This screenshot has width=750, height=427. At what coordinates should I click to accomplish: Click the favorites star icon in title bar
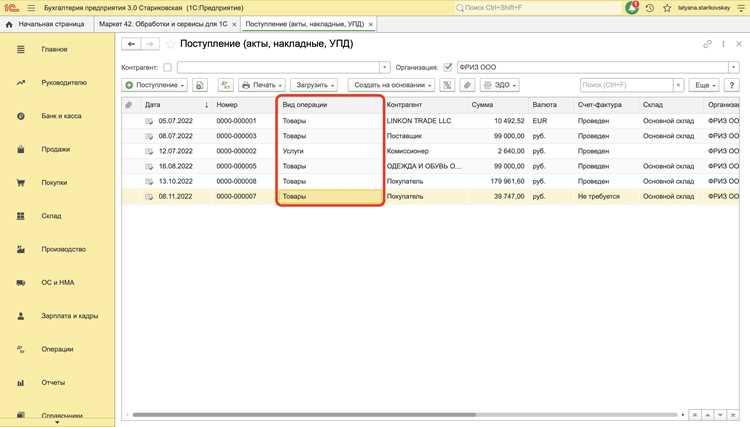667,8
